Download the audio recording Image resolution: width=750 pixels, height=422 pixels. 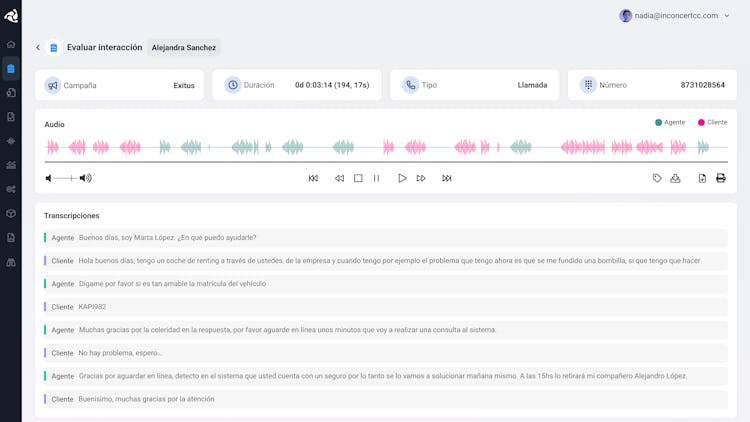[675, 178]
